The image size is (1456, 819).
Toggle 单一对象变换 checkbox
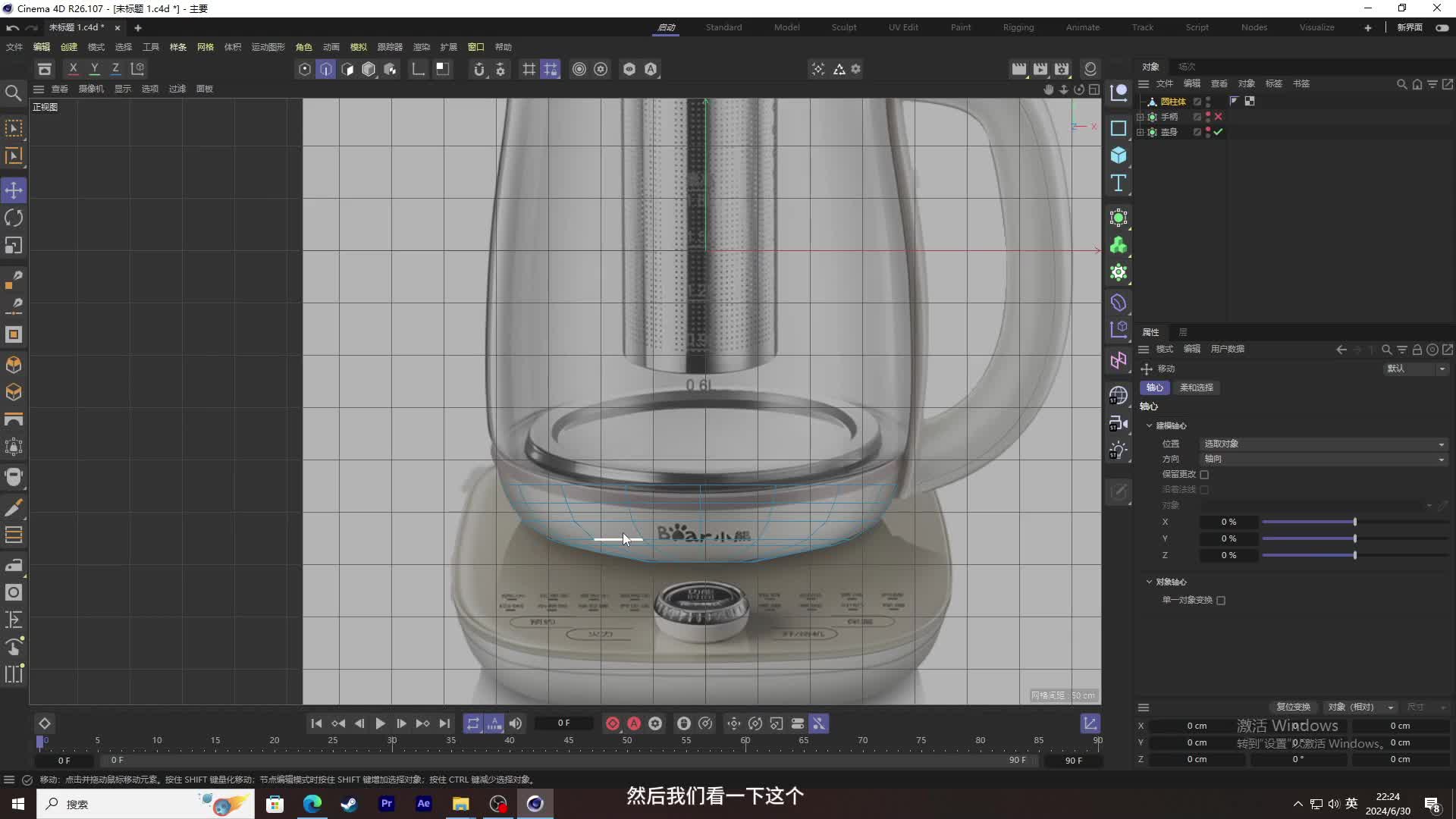click(x=1221, y=601)
